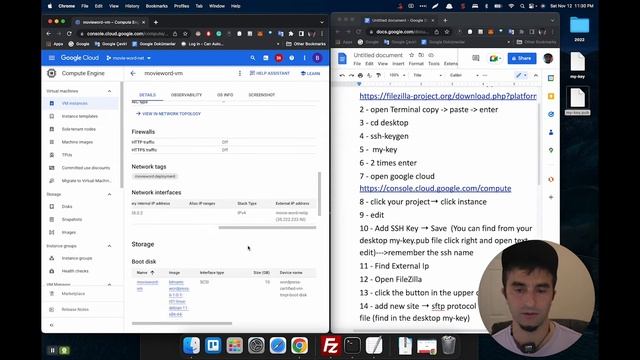Select Disks in sidebar
Image resolution: width=640 pixels, height=360 pixels.
(67, 207)
